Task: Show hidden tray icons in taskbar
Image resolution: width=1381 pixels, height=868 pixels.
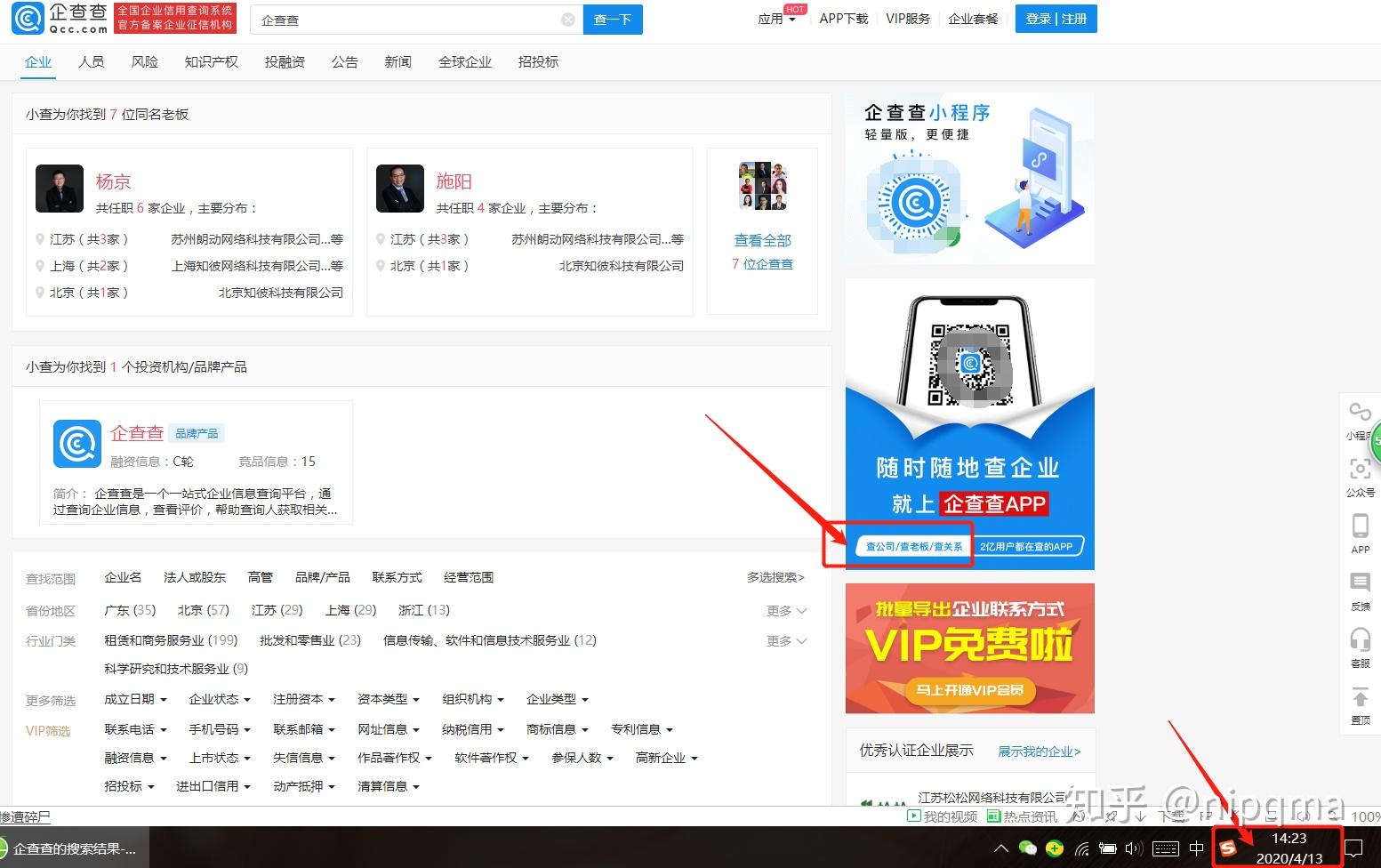Action: [x=1000, y=848]
